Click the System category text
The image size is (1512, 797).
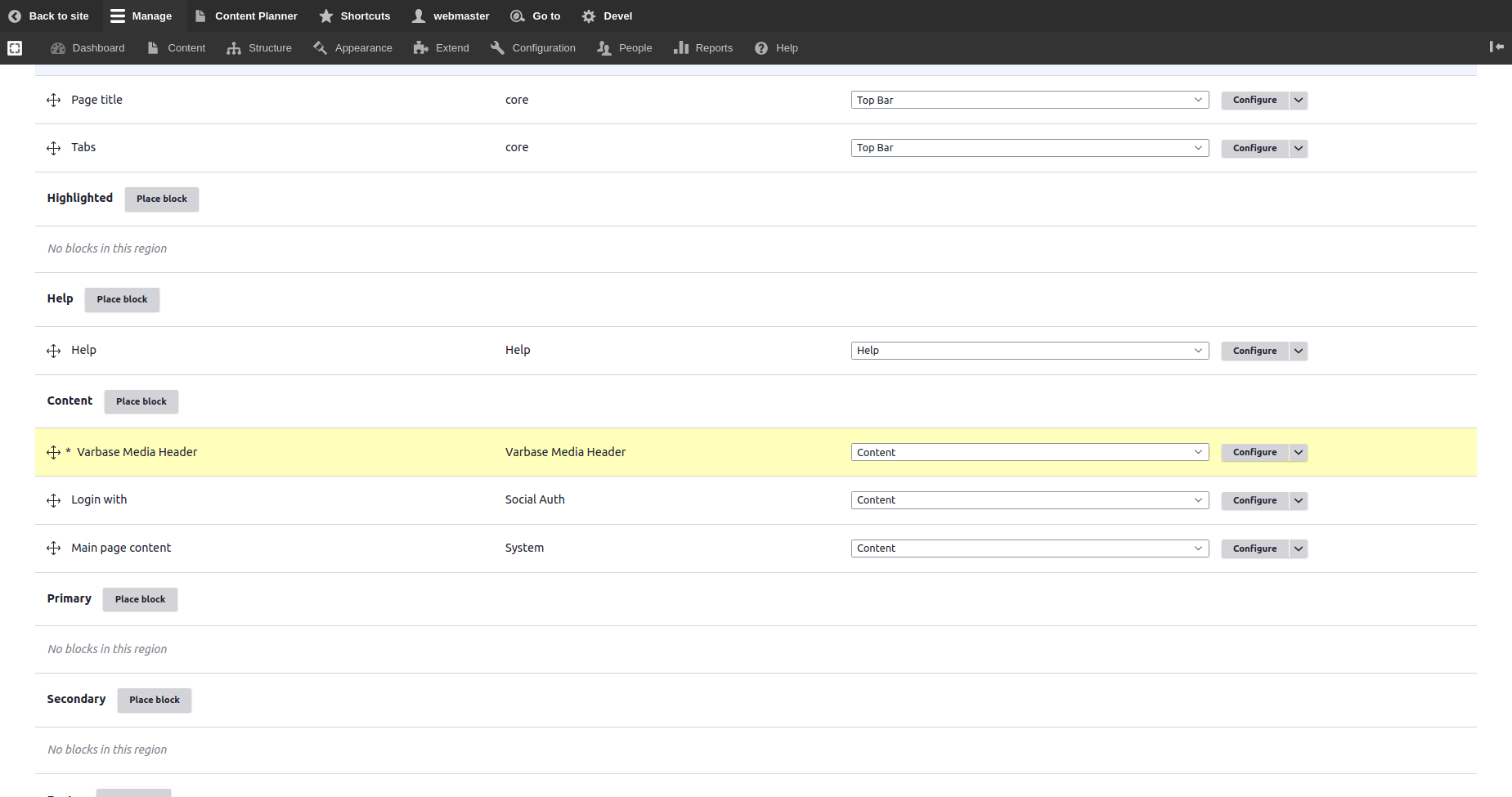(x=524, y=548)
